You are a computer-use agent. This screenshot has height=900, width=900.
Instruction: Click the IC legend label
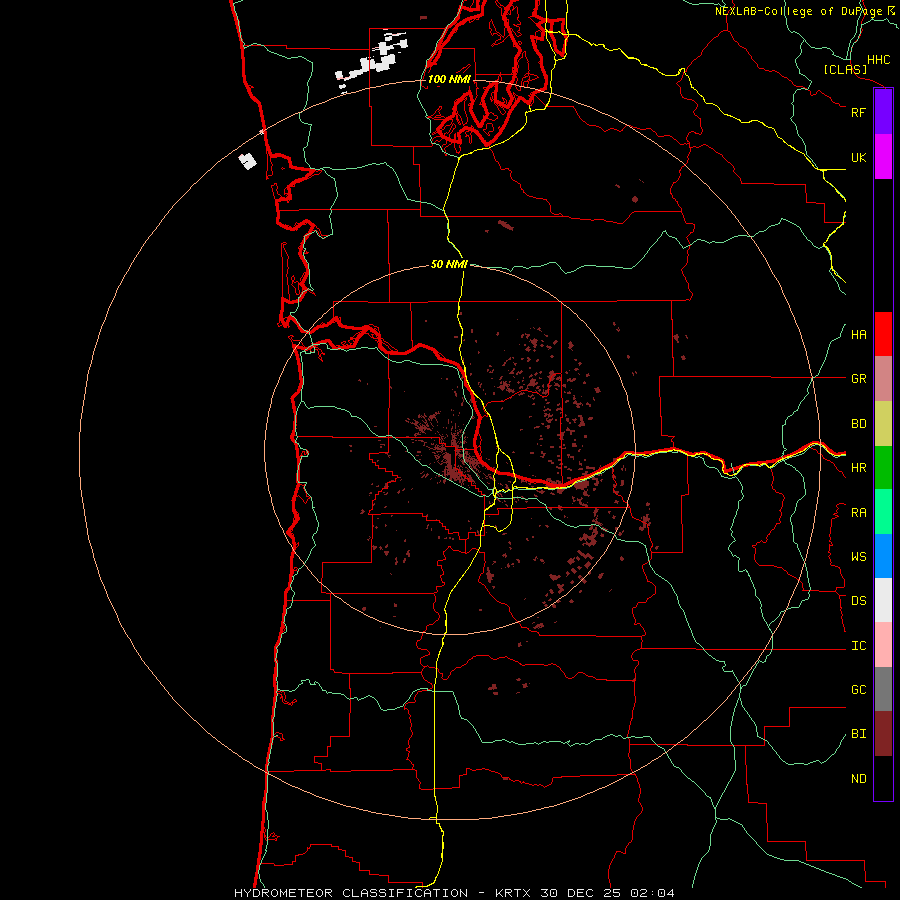858,646
